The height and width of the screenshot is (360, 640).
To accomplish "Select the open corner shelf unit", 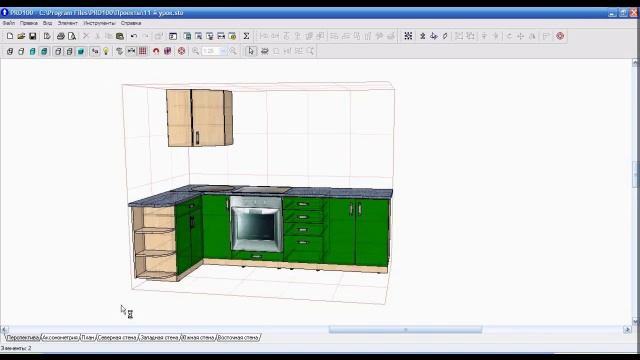I will click(x=154, y=243).
